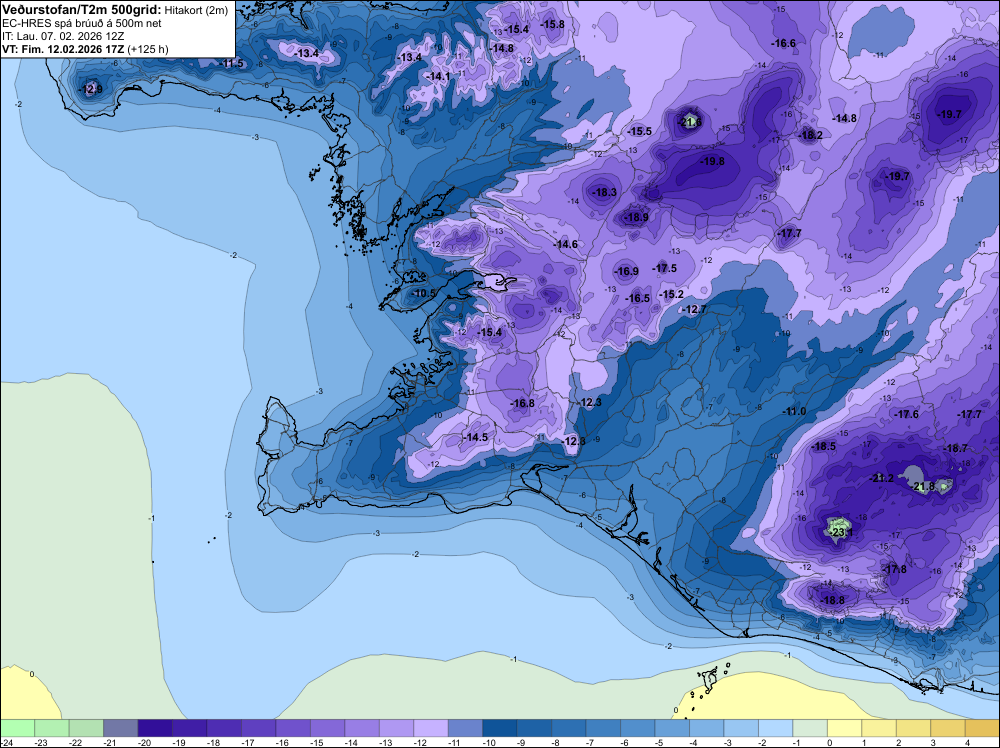Image resolution: width=1000 pixels, height=748 pixels.
Task: Click the -16.6 temperature label
Action: point(783,43)
